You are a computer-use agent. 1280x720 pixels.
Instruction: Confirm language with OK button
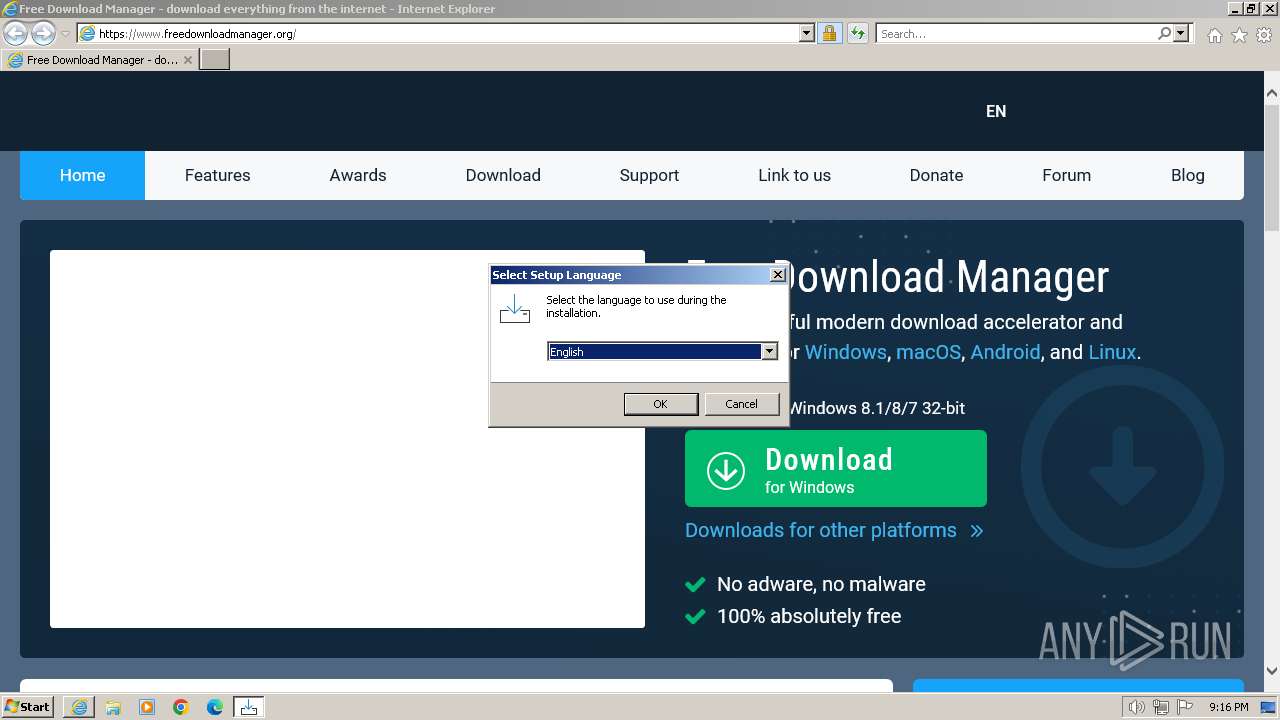click(x=660, y=404)
